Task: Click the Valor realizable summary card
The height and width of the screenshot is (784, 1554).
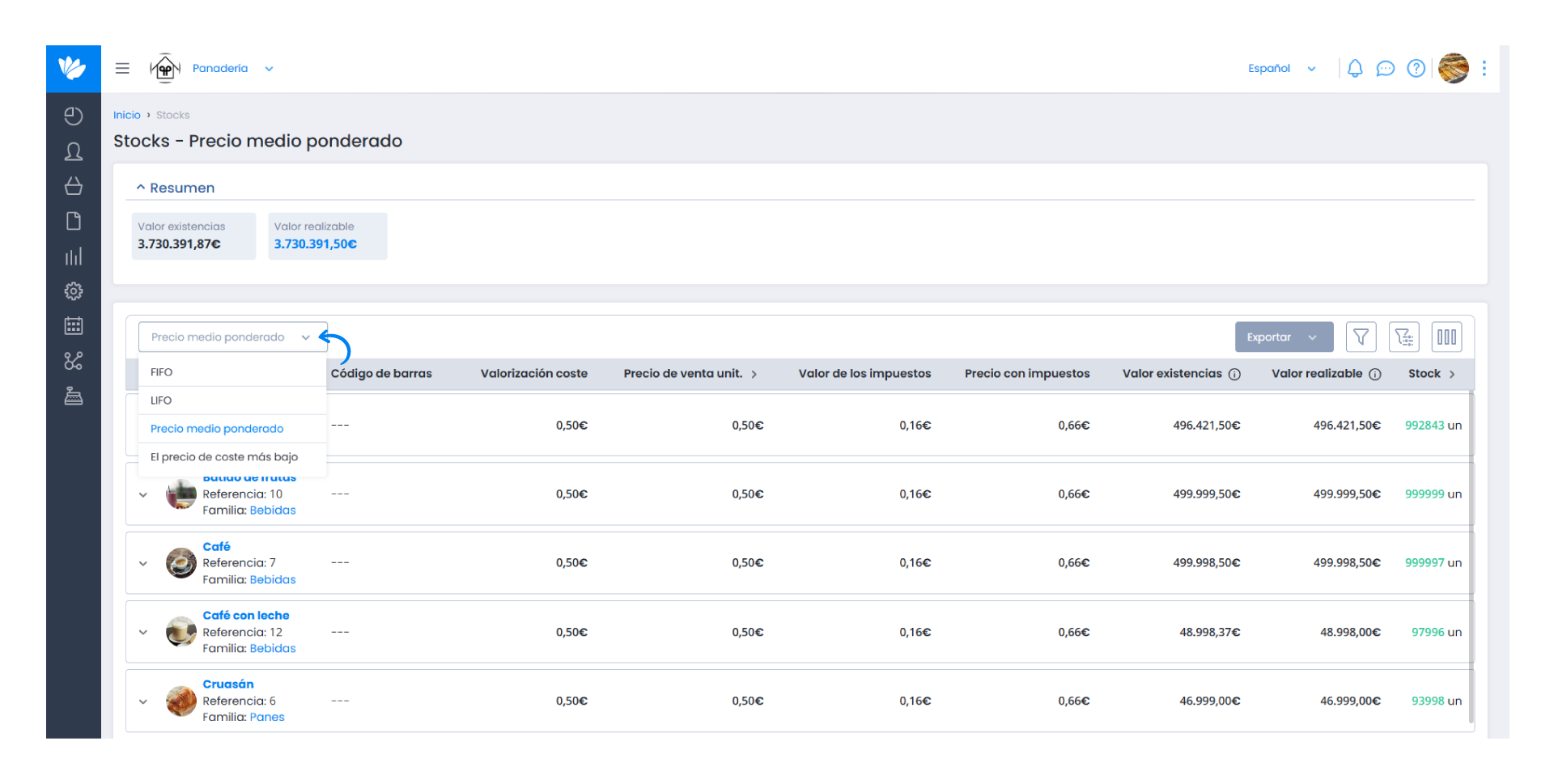Action: point(328,236)
